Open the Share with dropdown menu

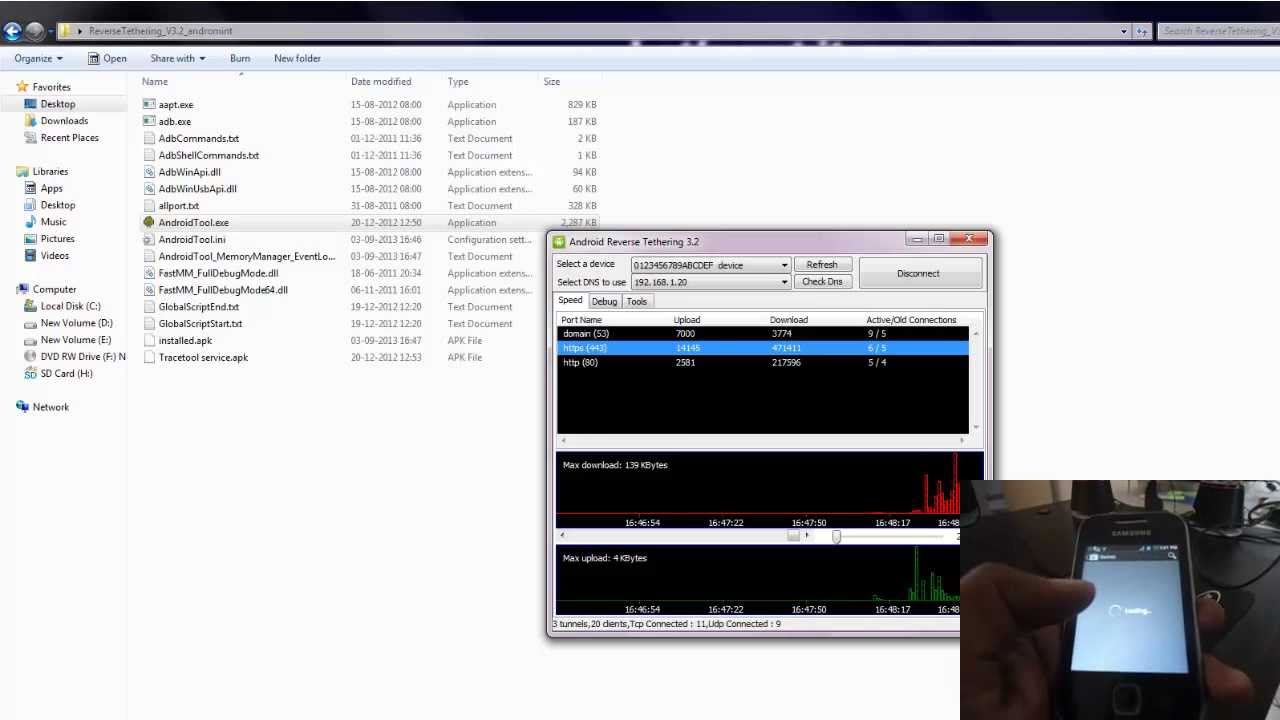pyautogui.click(x=177, y=59)
